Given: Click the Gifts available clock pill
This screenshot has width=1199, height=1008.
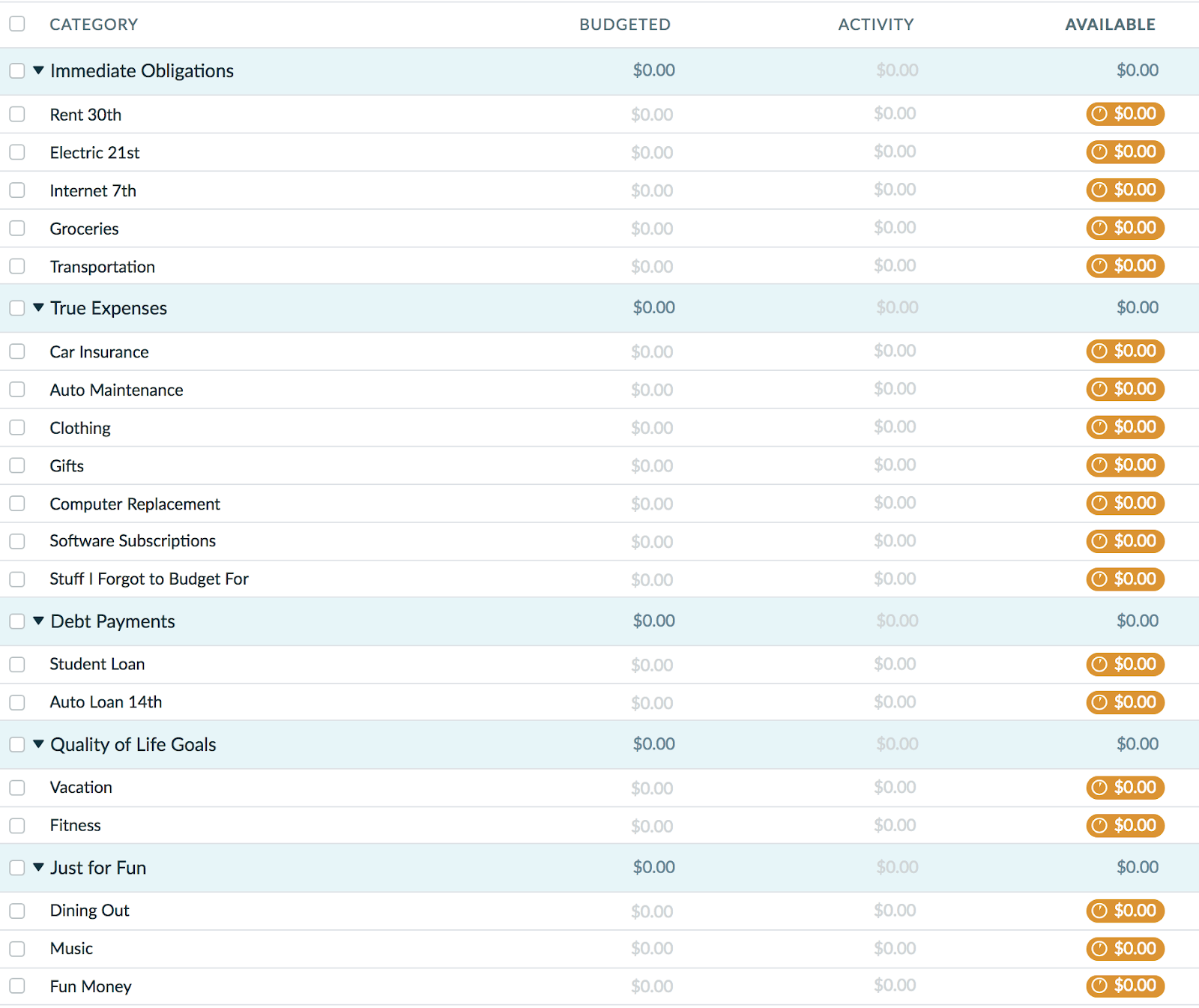Looking at the screenshot, I should (x=1125, y=465).
